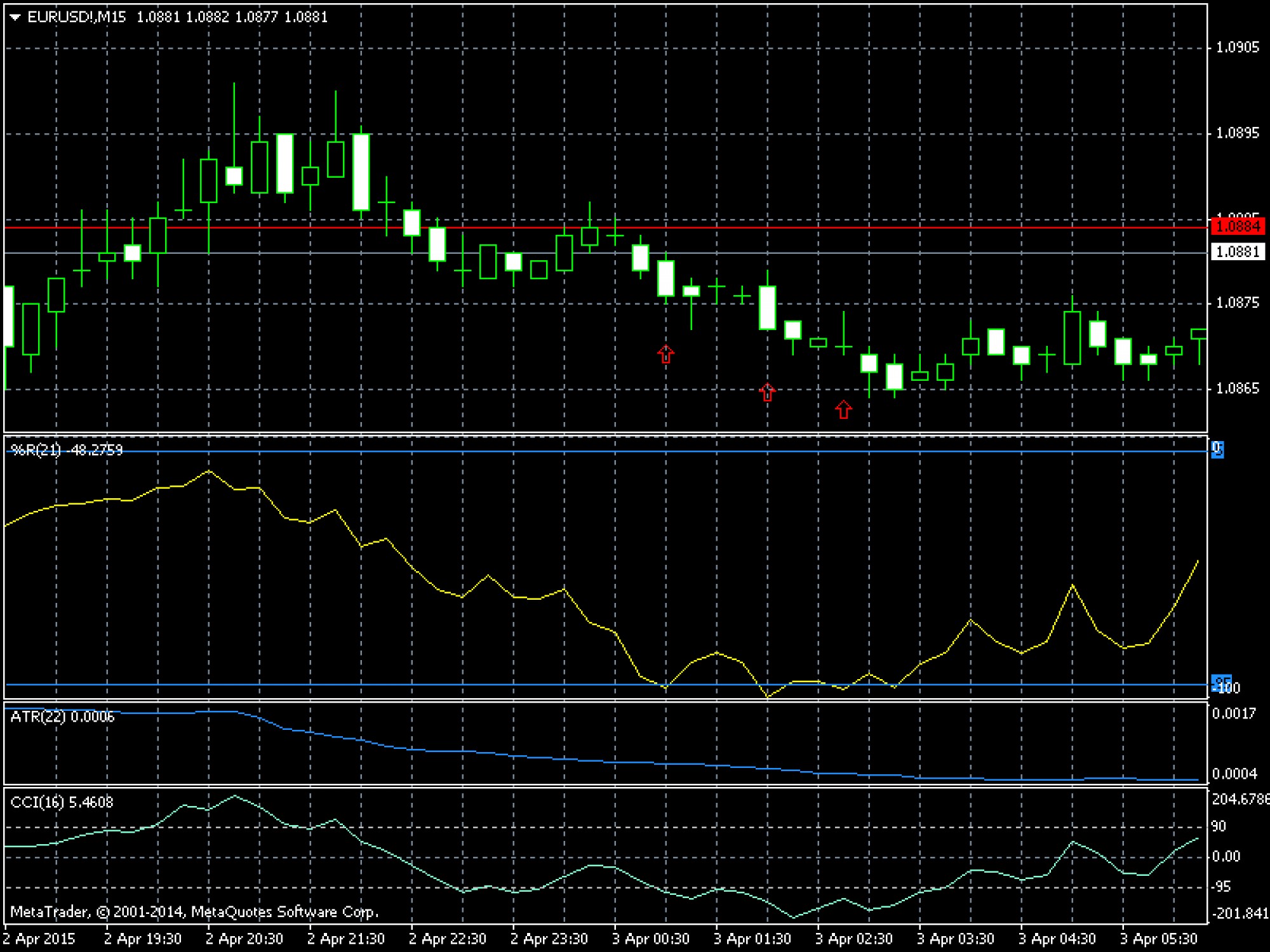This screenshot has height=952, width=1270.
Task: Click the highest red up-arrow signal marker
Action: [x=665, y=354]
